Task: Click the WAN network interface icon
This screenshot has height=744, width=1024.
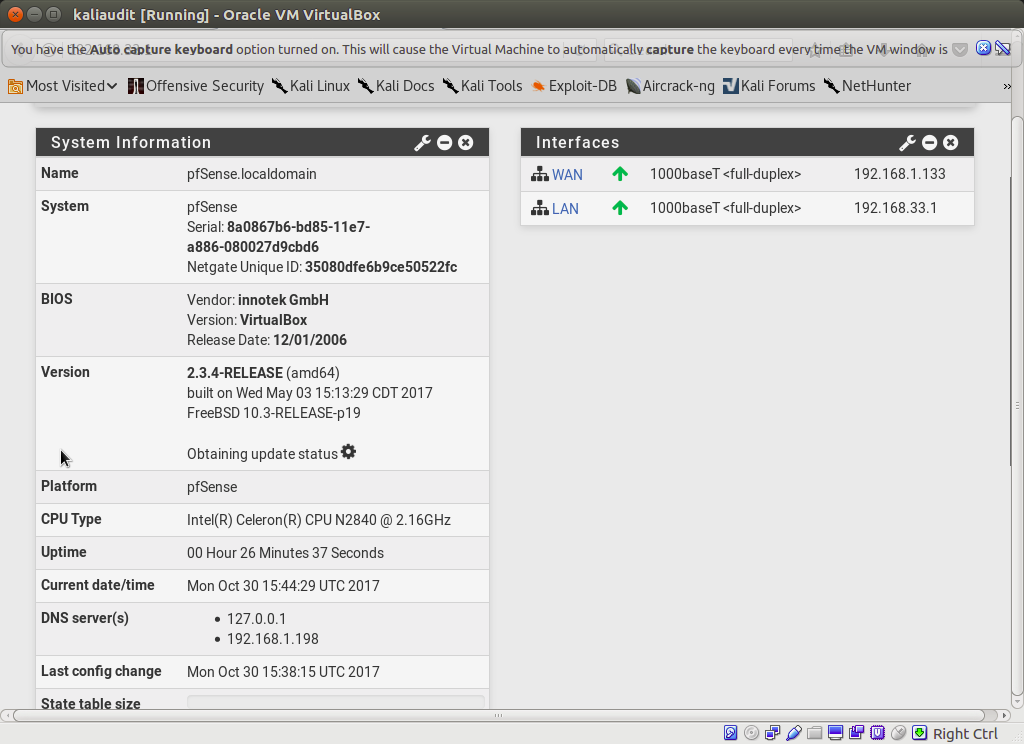Action: point(539,174)
